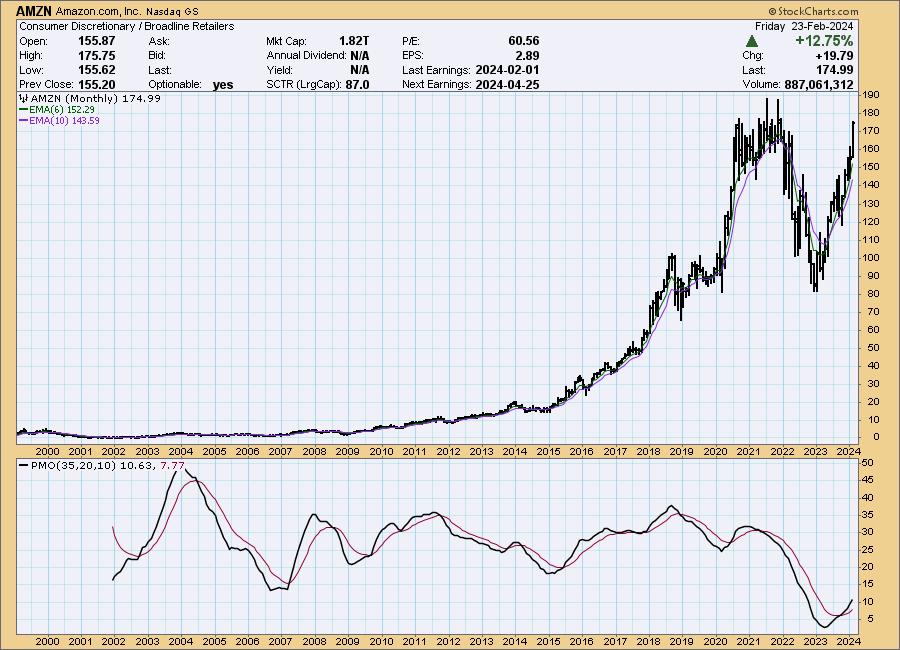This screenshot has height=650, width=900.
Task: Click the Low value 155.62
Action: coord(96,70)
